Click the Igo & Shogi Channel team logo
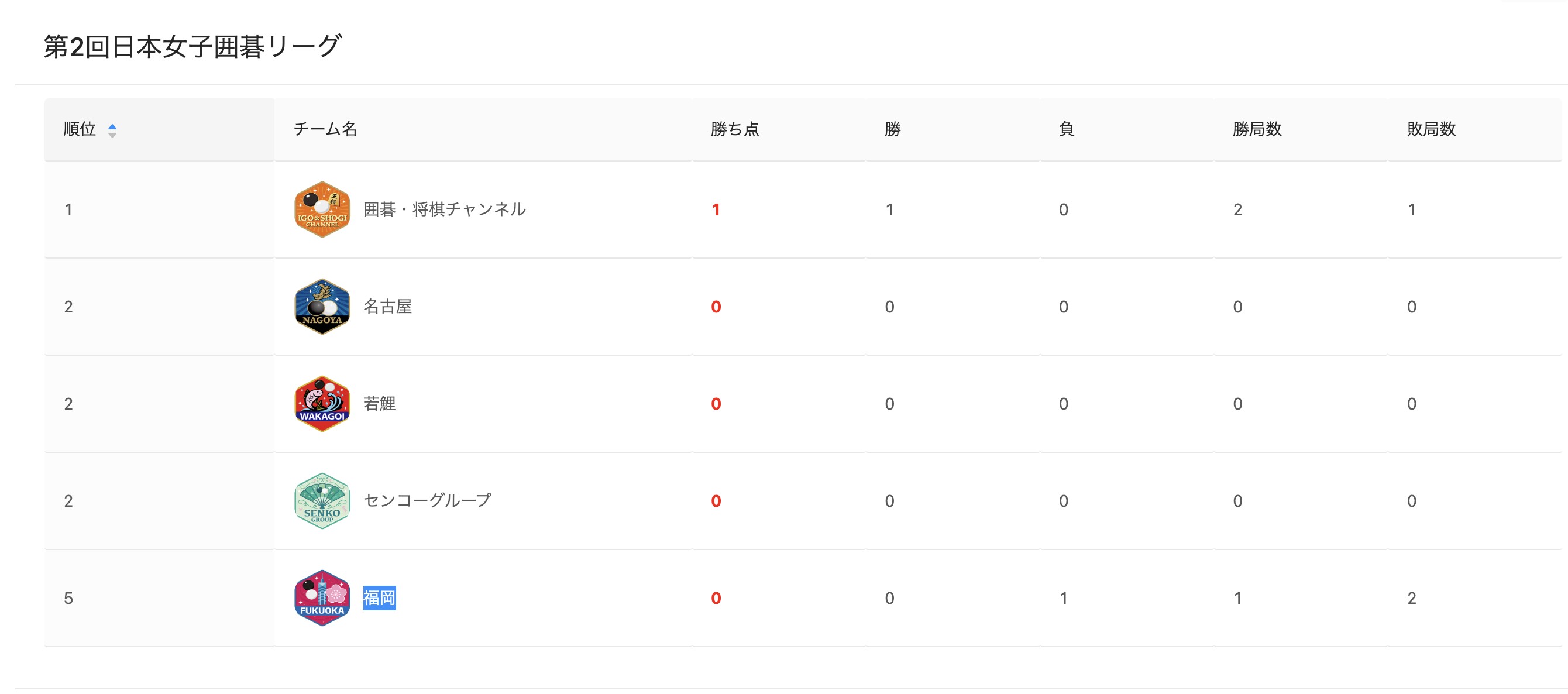Screen dimensions: 1568x694 [322, 209]
